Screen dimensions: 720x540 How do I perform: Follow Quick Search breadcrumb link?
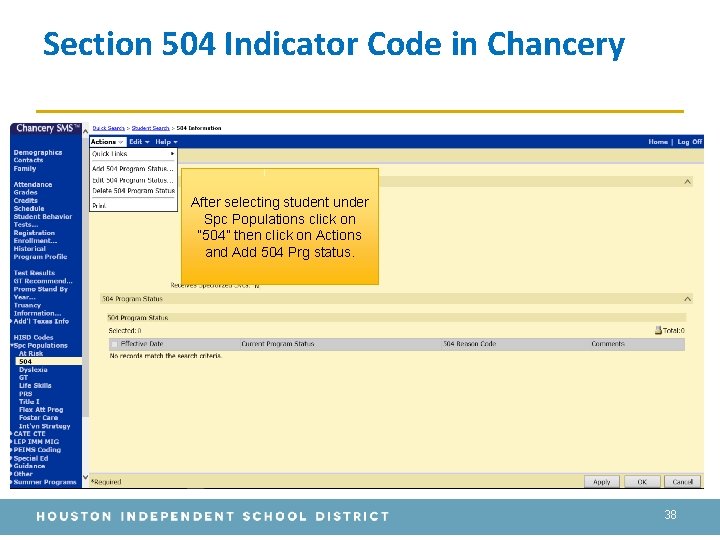pyautogui.click(x=108, y=128)
